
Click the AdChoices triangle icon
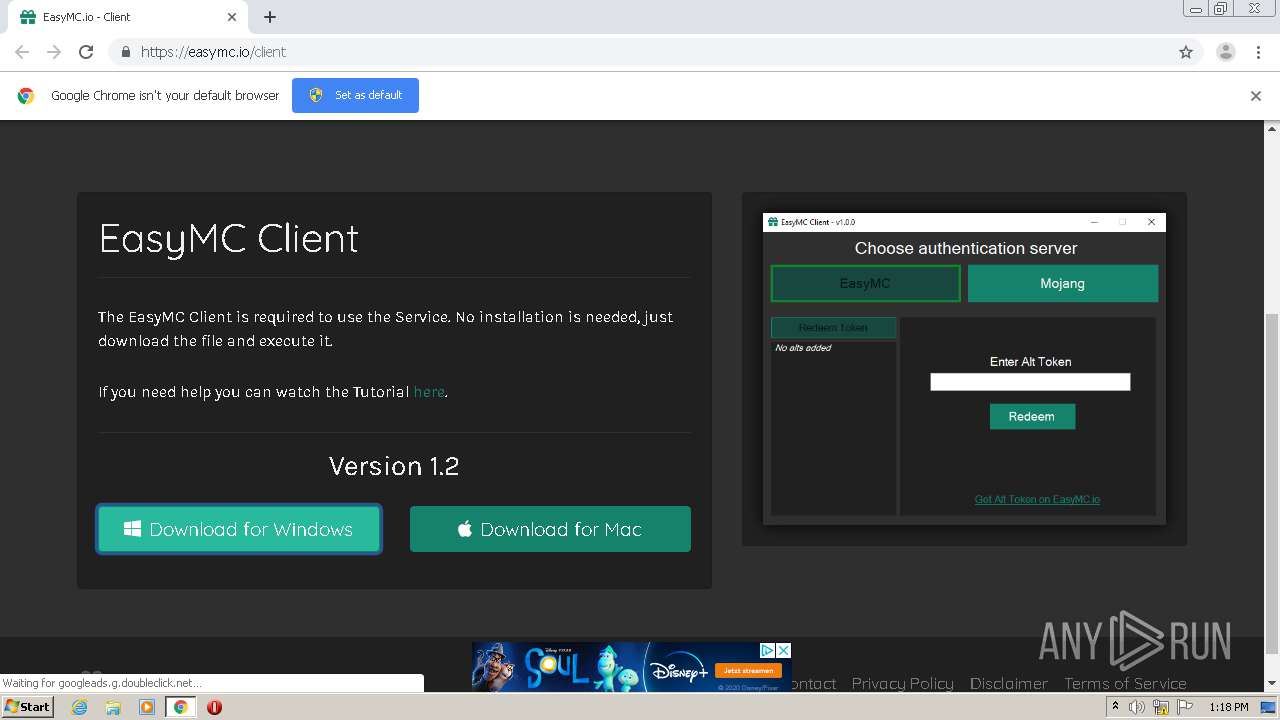pos(768,650)
